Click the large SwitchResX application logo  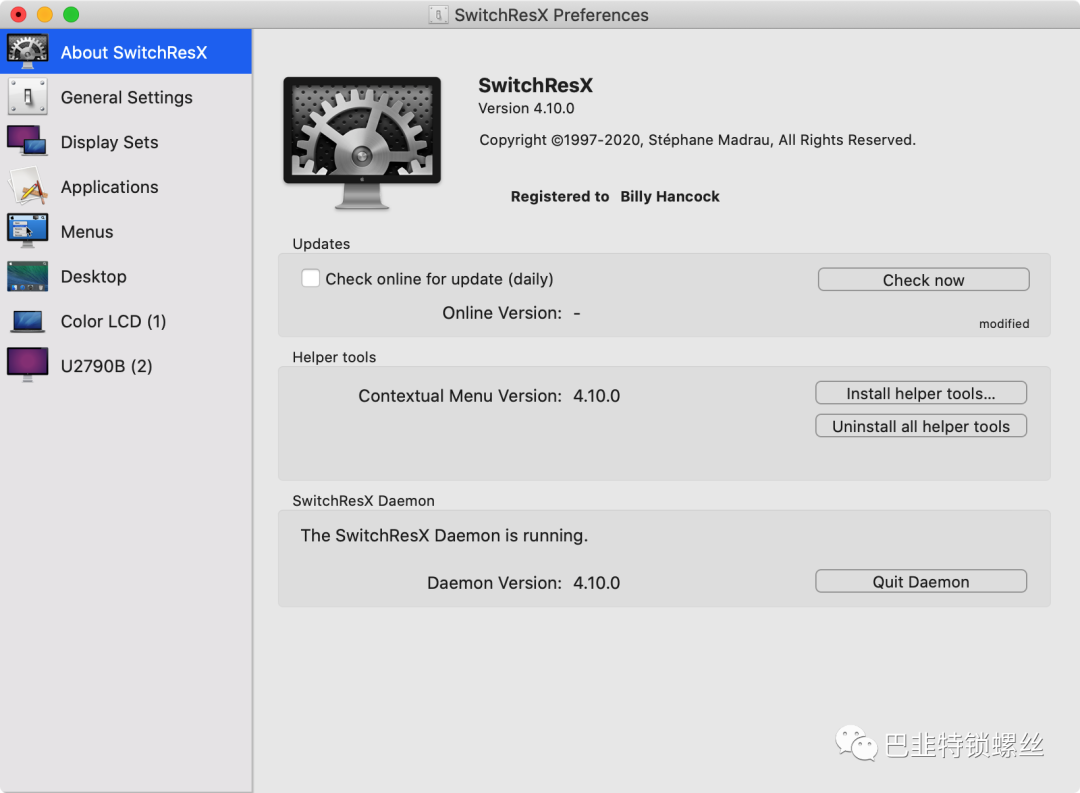(x=362, y=143)
